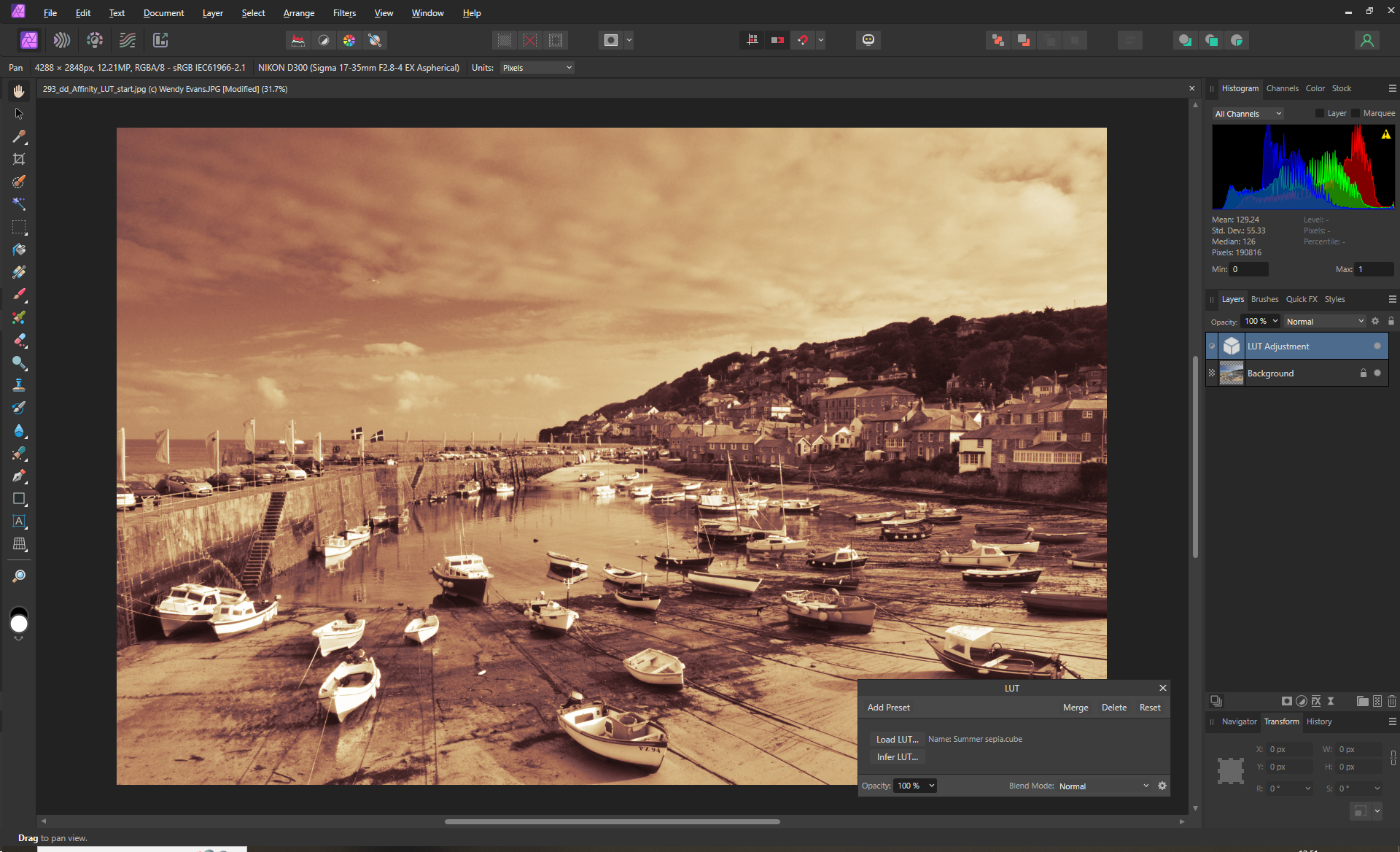Open the Filters menu
This screenshot has height=852, width=1400.
point(344,13)
